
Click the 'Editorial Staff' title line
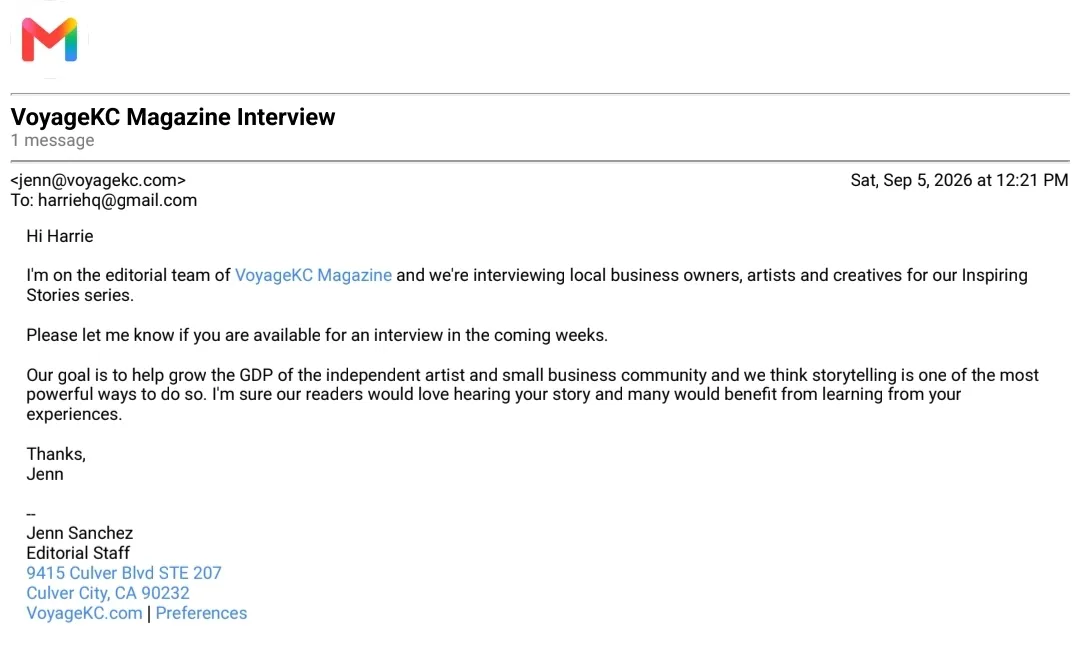[x=78, y=553]
